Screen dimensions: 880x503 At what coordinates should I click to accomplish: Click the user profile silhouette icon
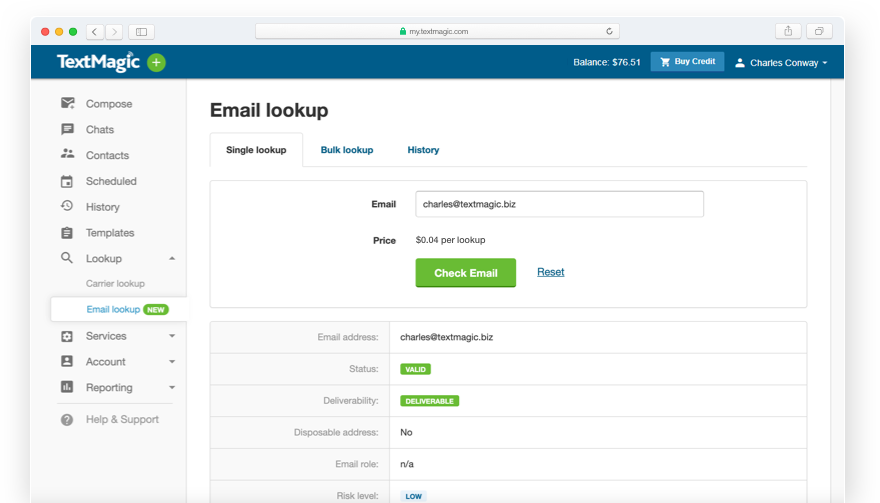pyautogui.click(x=740, y=62)
